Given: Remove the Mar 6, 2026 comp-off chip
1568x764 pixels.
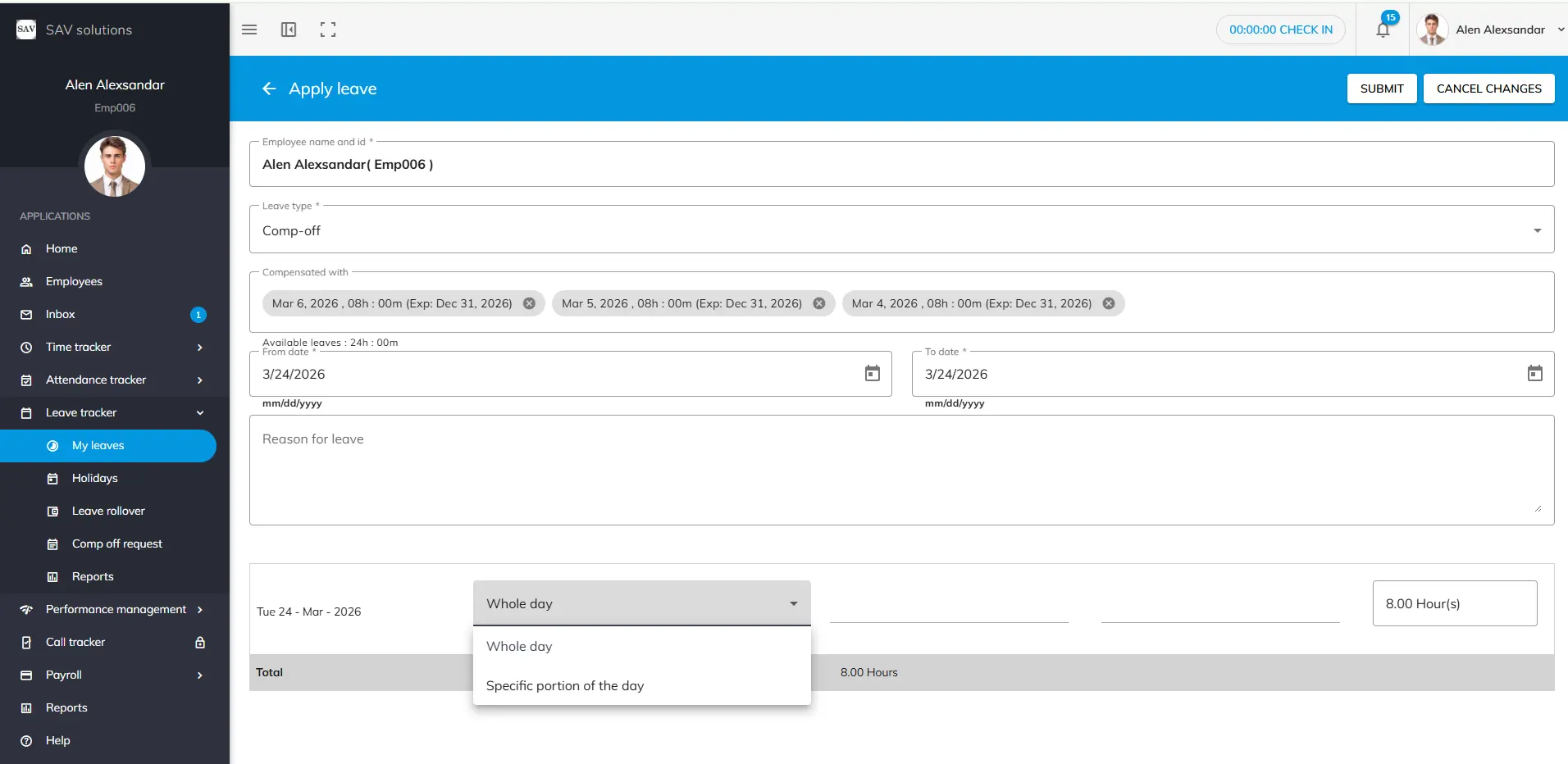Looking at the screenshot, I should 530,303.
